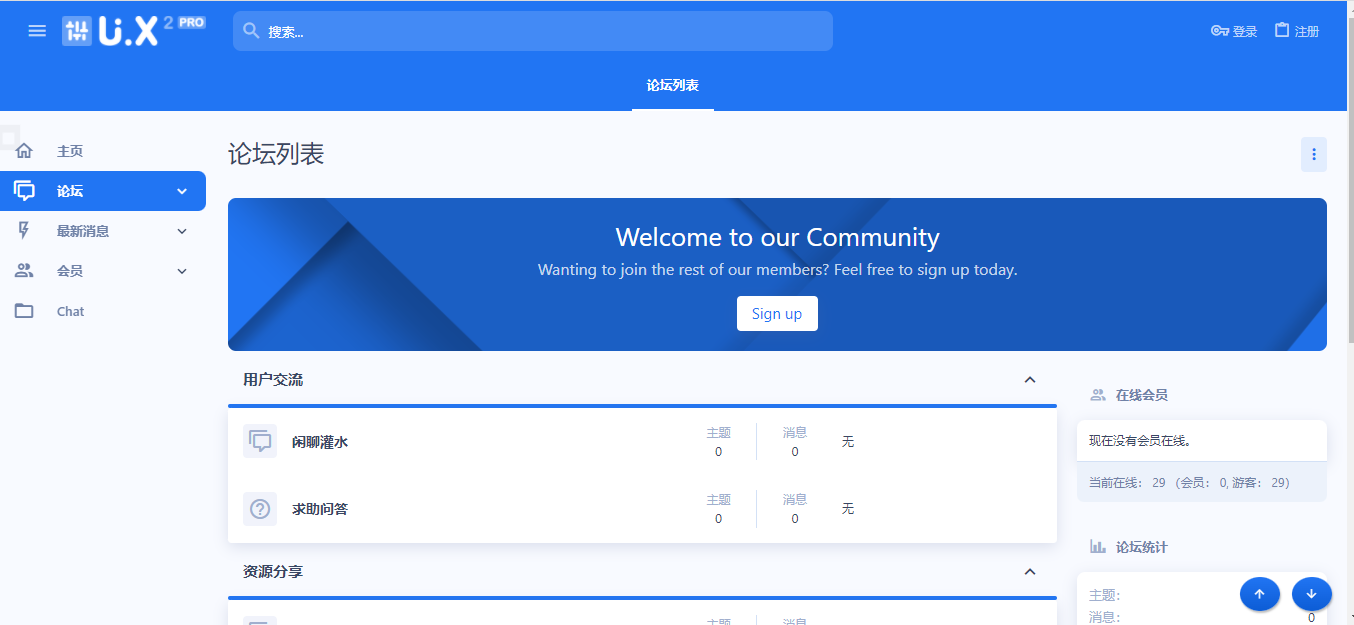Click the 论坛 chat bubbles icon
1354x625 pixels.
pyautogui.click(x=24, y=191)
